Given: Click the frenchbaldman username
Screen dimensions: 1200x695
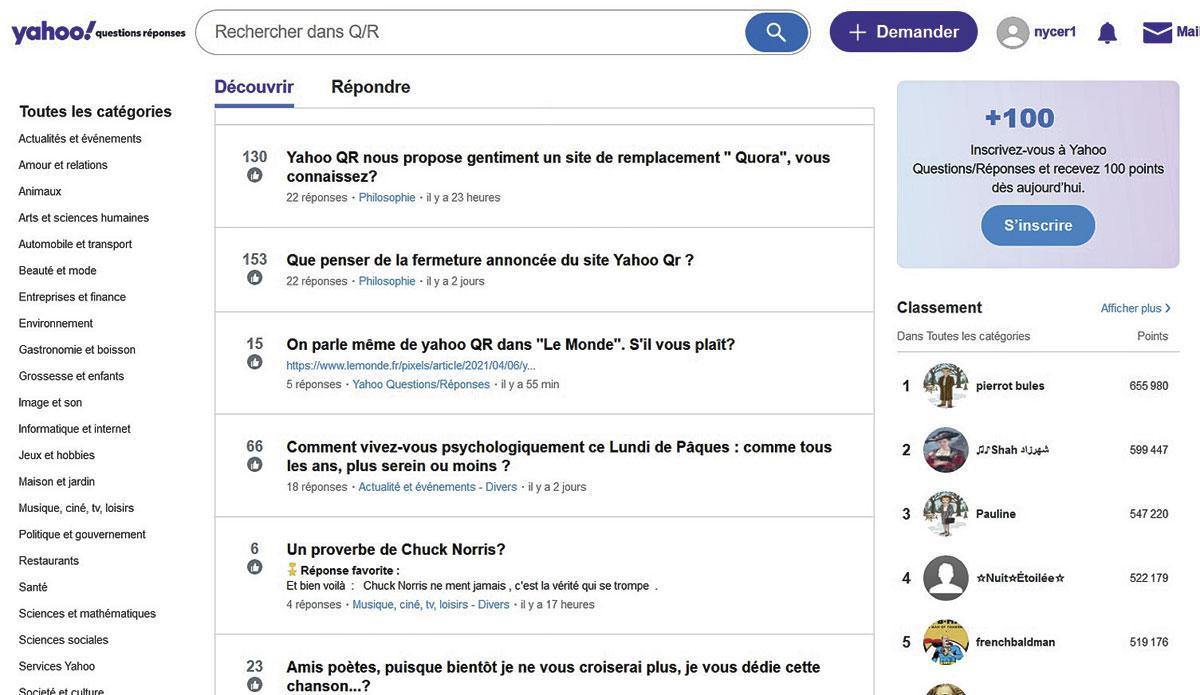Looking at the screenshot, I should click(1015, 642).
